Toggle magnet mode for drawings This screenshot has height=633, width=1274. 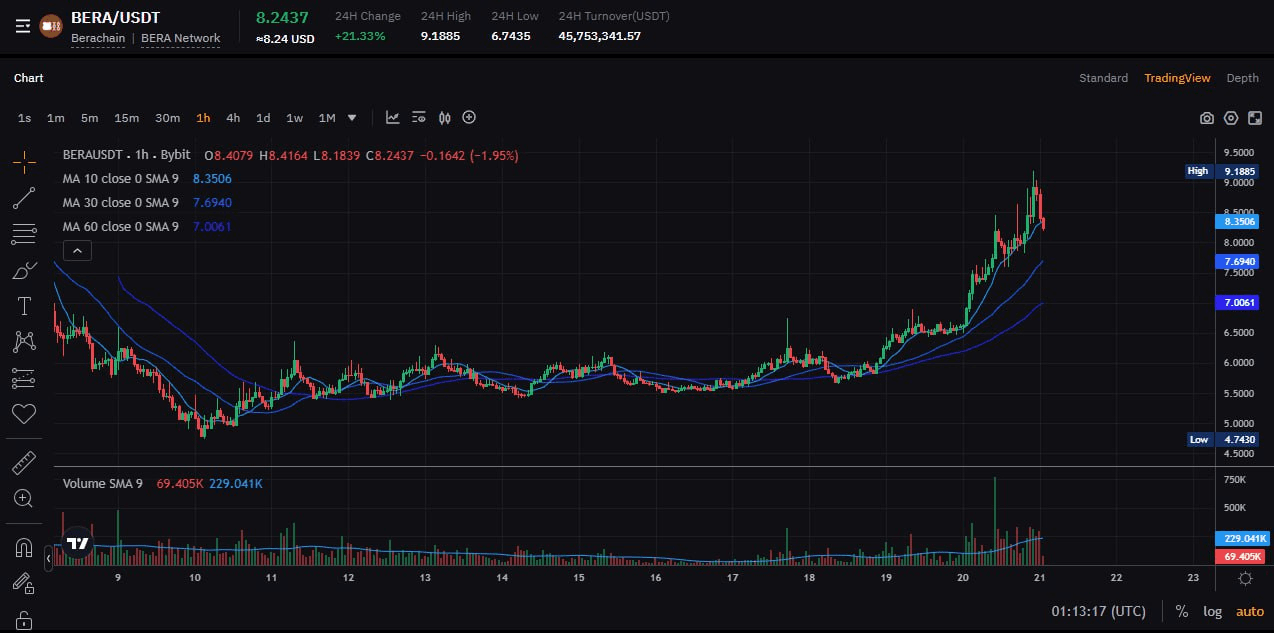tap(24, 547)
